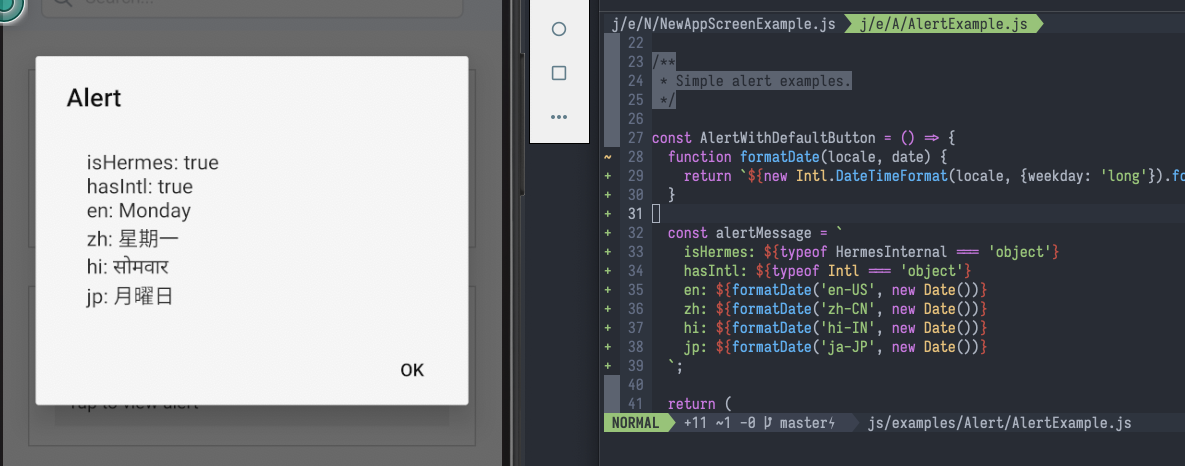
Task: Click the "en: Monday" line in alert
Action: point(139,211)
